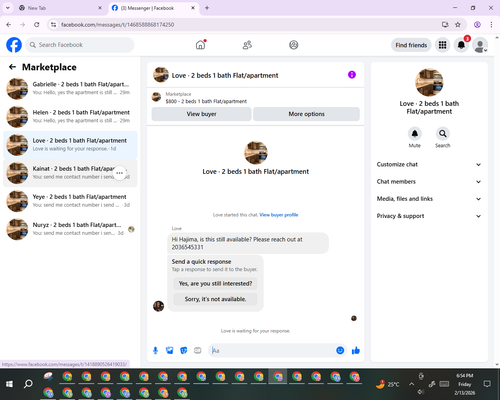Open Windows taskbar search
Viewport: 500px width, 400px height.
pos(28,384)
